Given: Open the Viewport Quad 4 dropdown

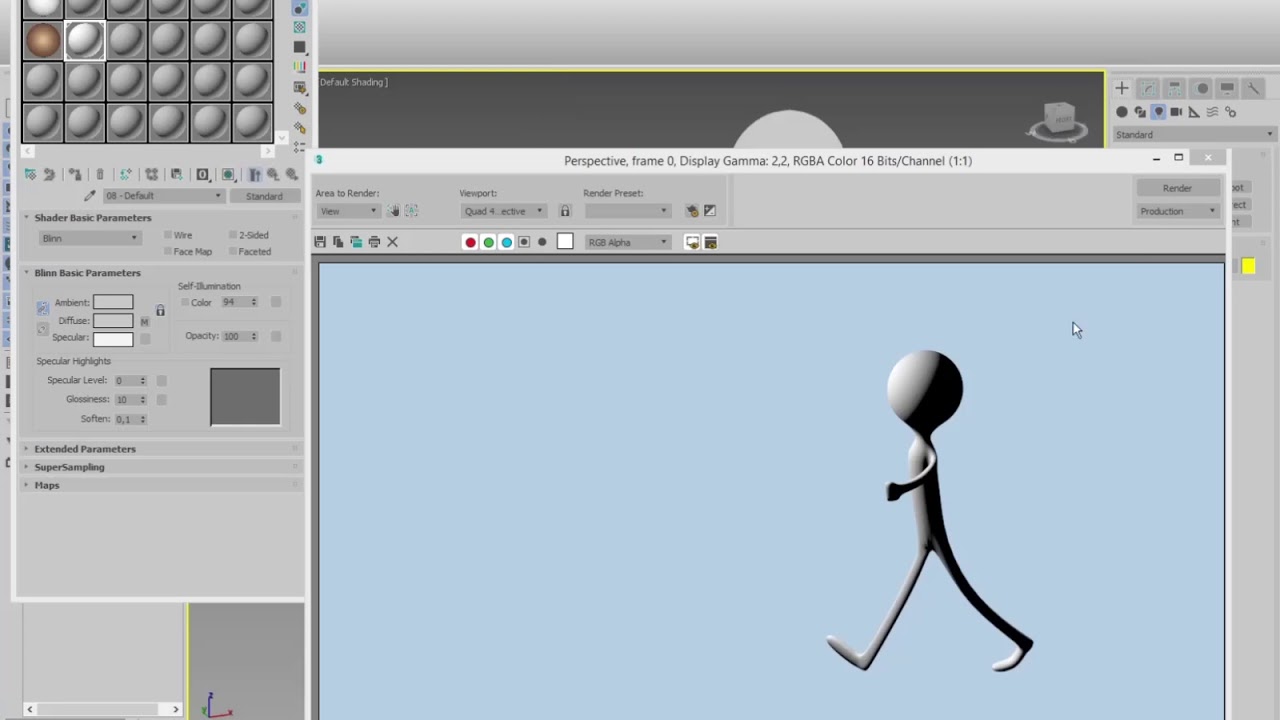Looking at the screenshot, I should pyautogui.click(x=503, y=211).
